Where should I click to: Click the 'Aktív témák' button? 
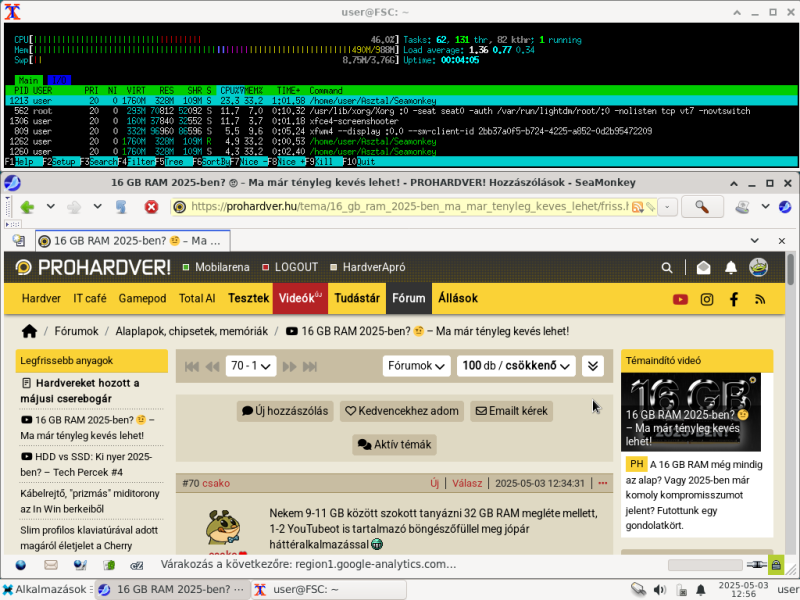[394, 445]
